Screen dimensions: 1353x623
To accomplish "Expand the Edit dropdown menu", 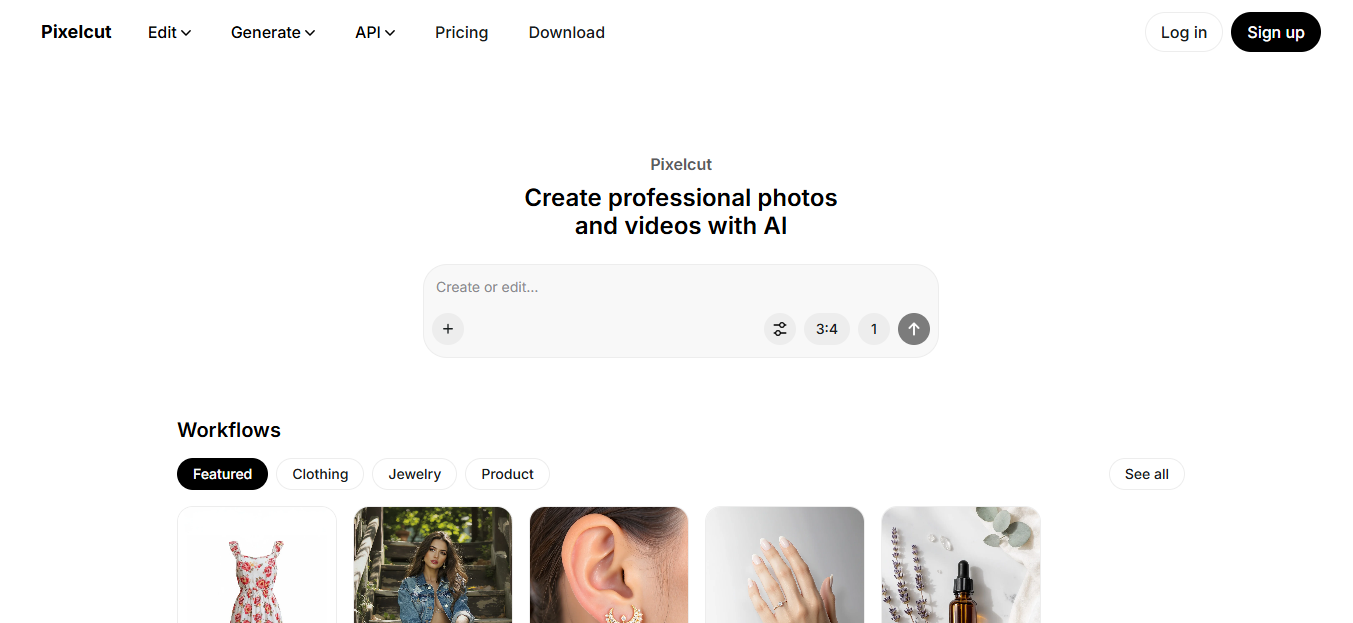I will click(x=169, y=32).
